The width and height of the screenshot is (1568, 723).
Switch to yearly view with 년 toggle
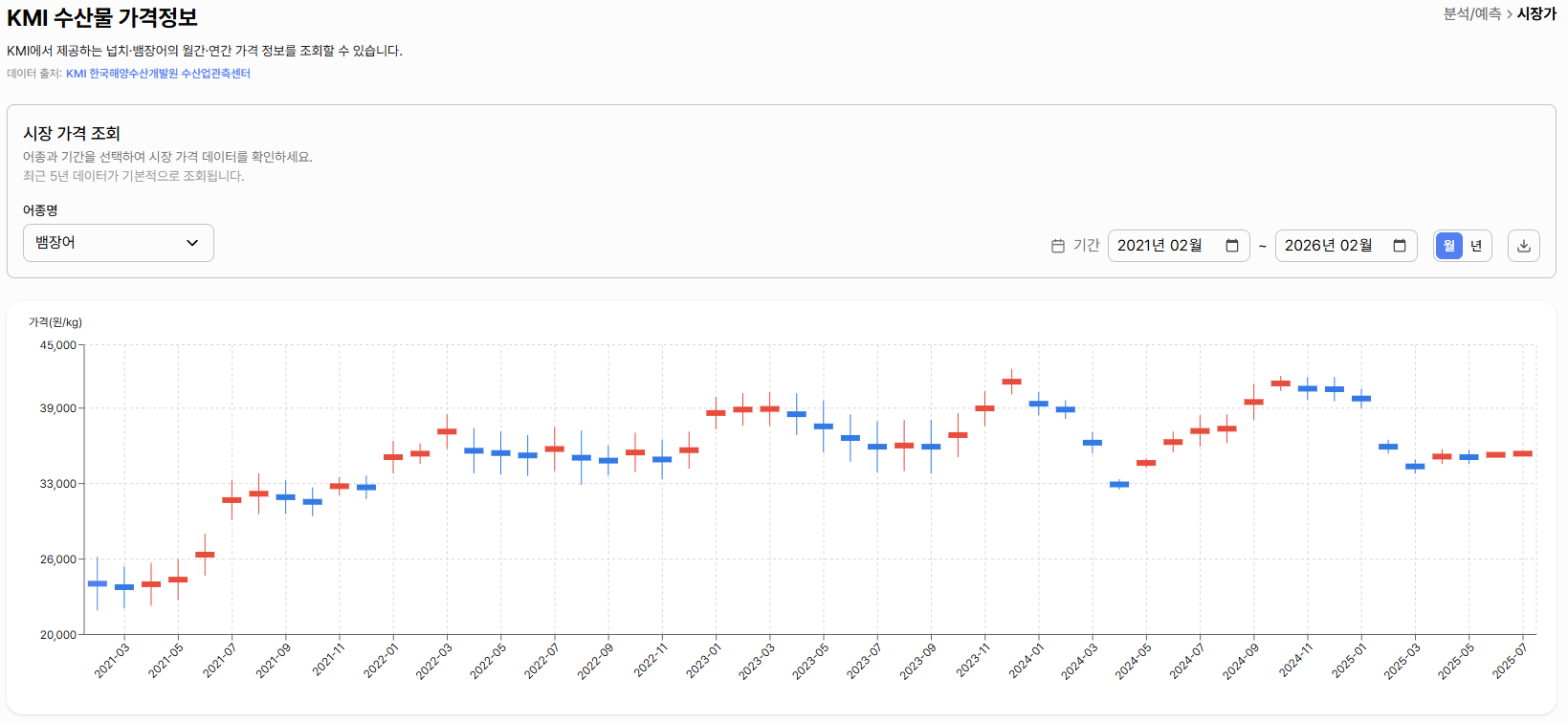[x=1476, y=246]
